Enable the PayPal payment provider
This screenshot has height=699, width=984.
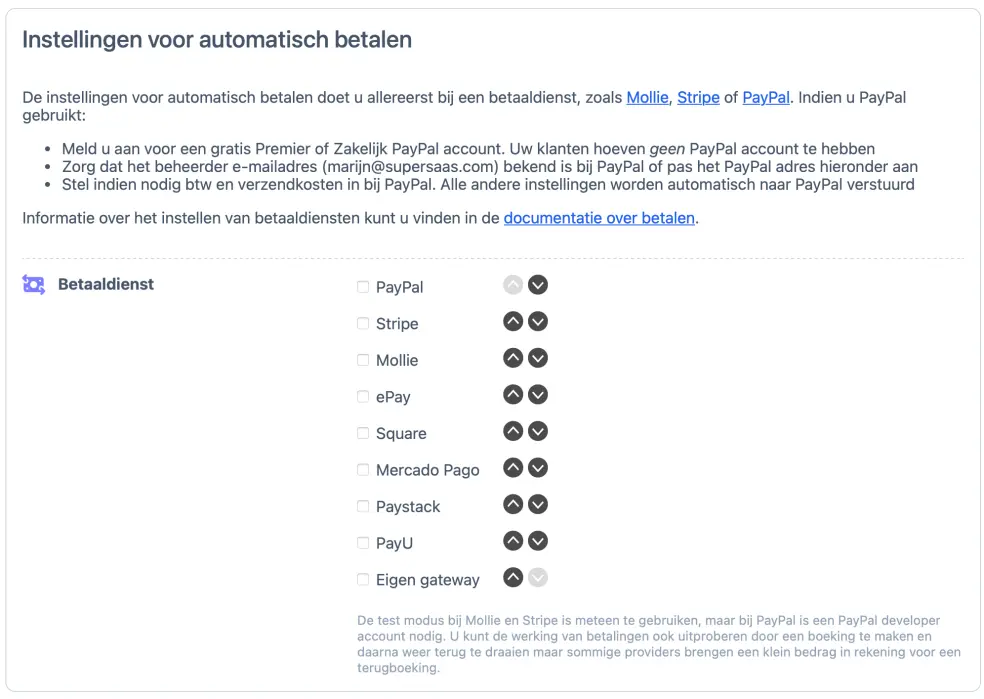(x=363, y=286)
